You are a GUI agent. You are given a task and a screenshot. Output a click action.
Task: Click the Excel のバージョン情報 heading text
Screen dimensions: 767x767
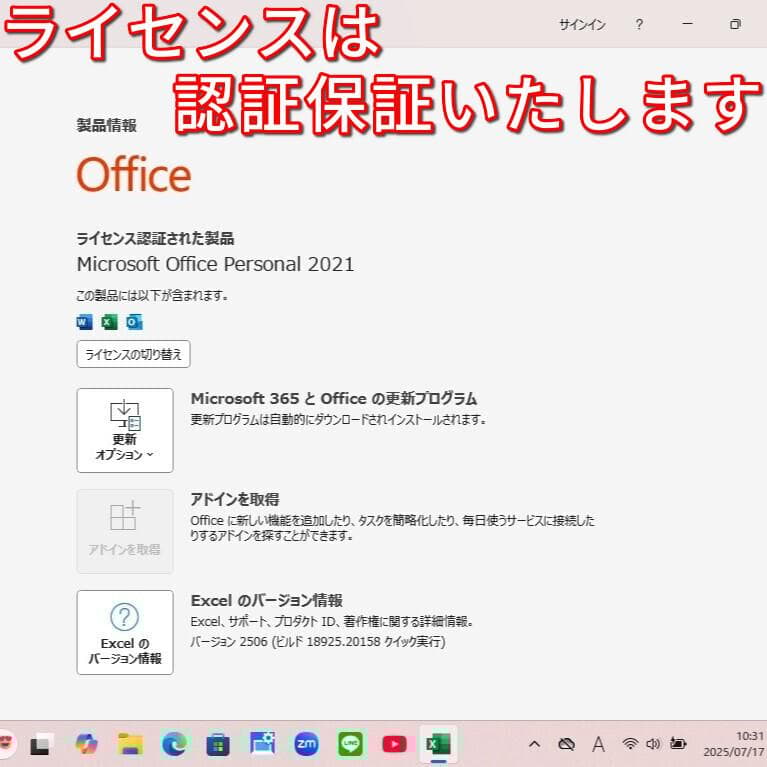point(267,600)
